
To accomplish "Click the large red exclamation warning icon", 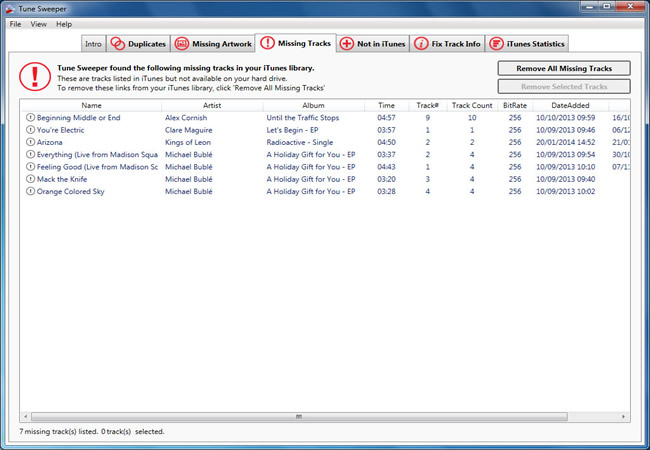I will click(x=35, y=77).
